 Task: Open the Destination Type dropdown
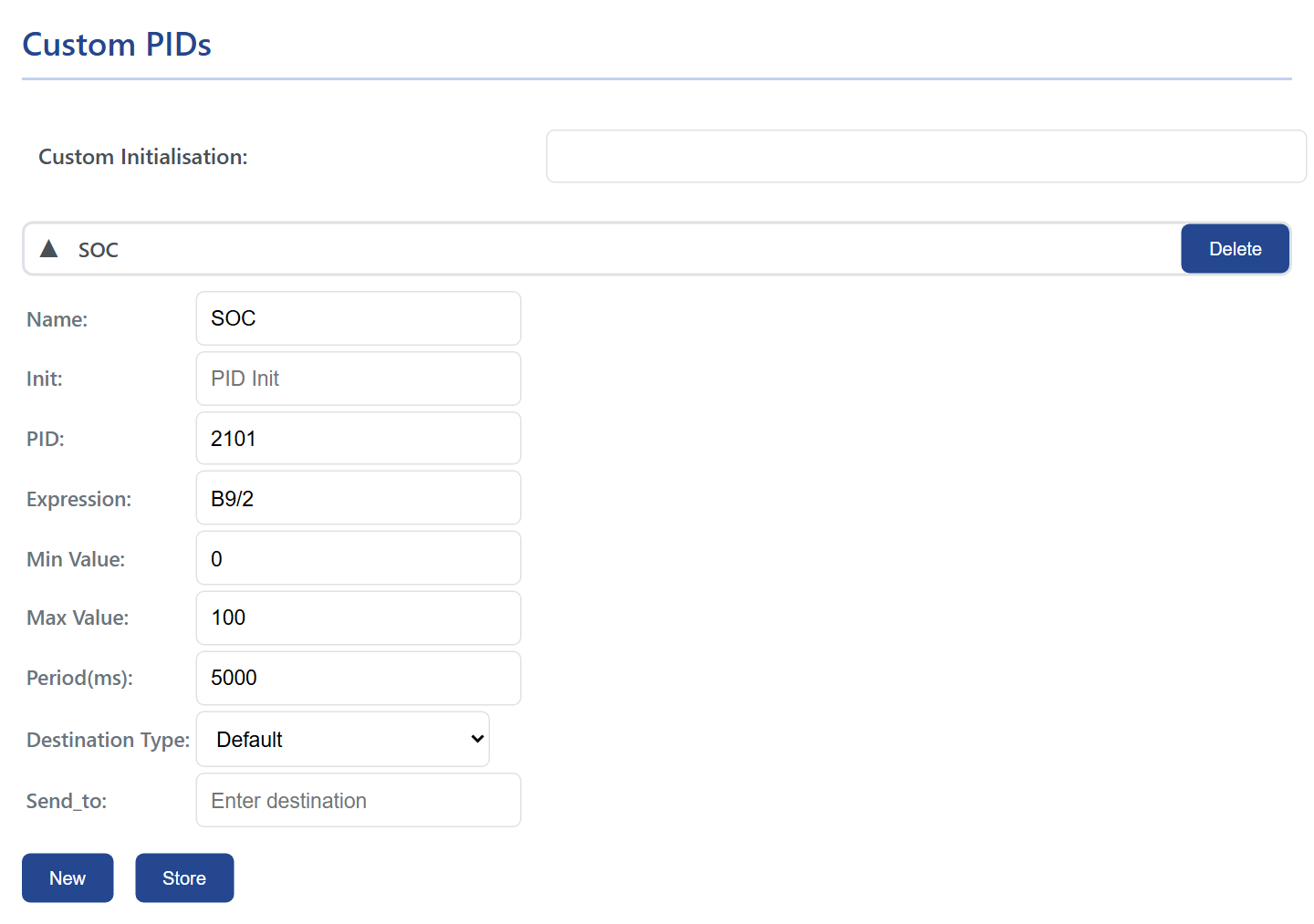tap(343, 739)
